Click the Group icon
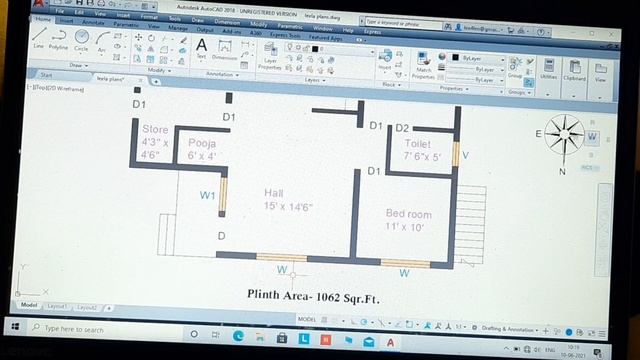 [x=515, y=68]
